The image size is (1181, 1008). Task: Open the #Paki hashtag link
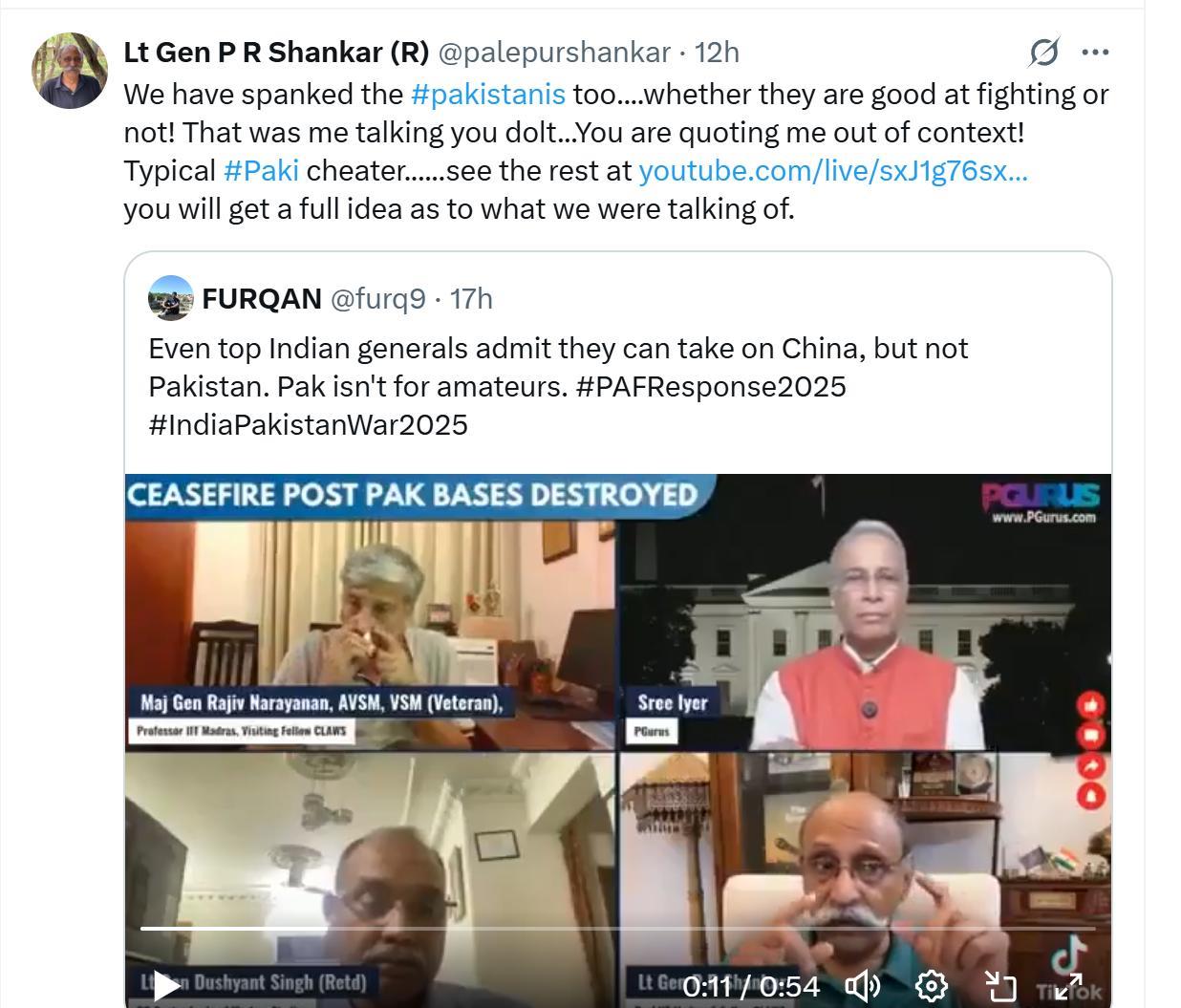click(x=261, y=170)
